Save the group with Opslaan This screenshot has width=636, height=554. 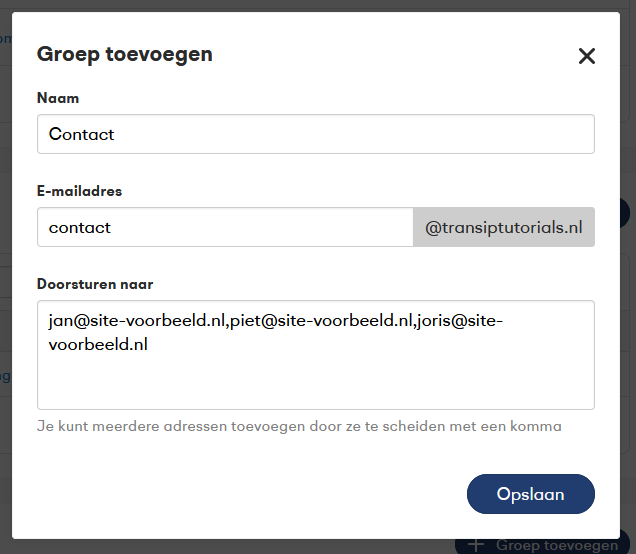531,494
